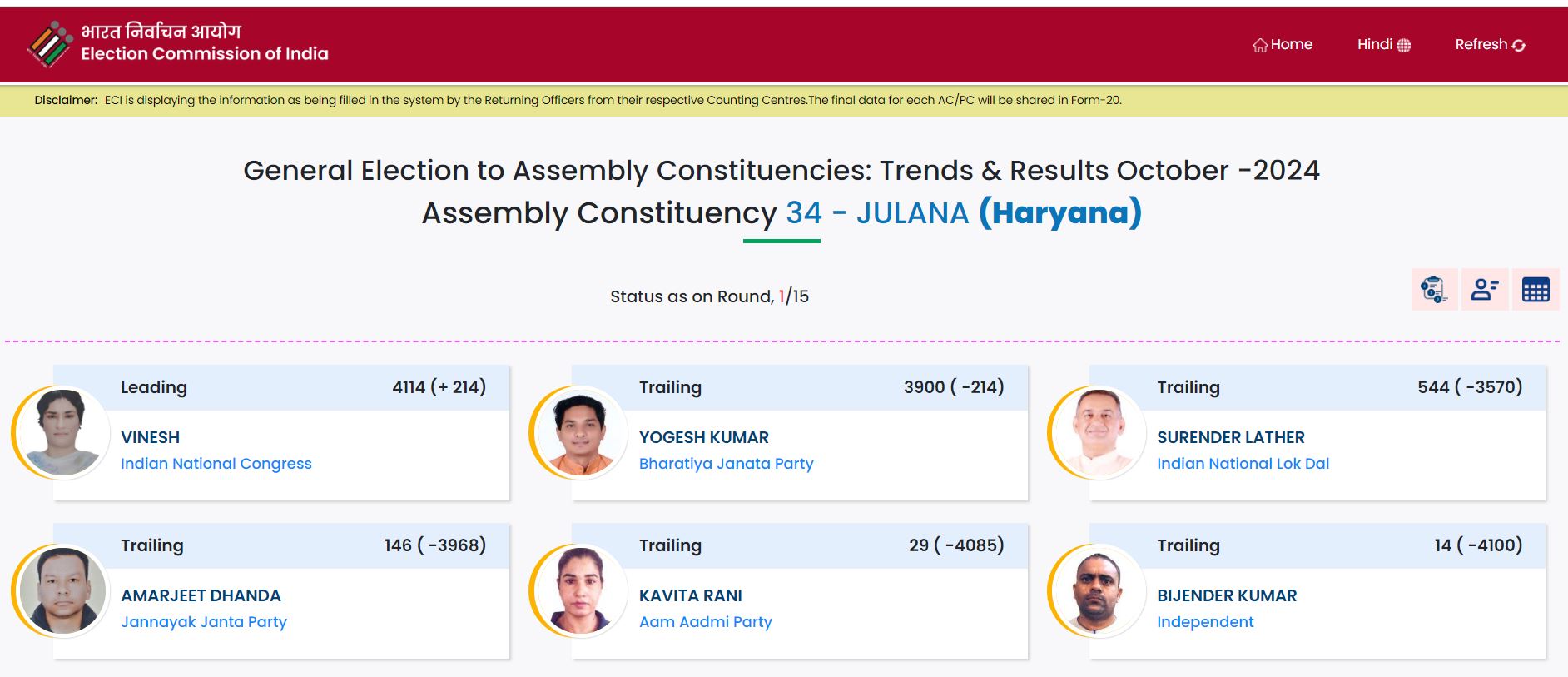Click Bijender Kumar's candidate photo
Screen dimensions: 1568x677
(x=1099, y=590)
